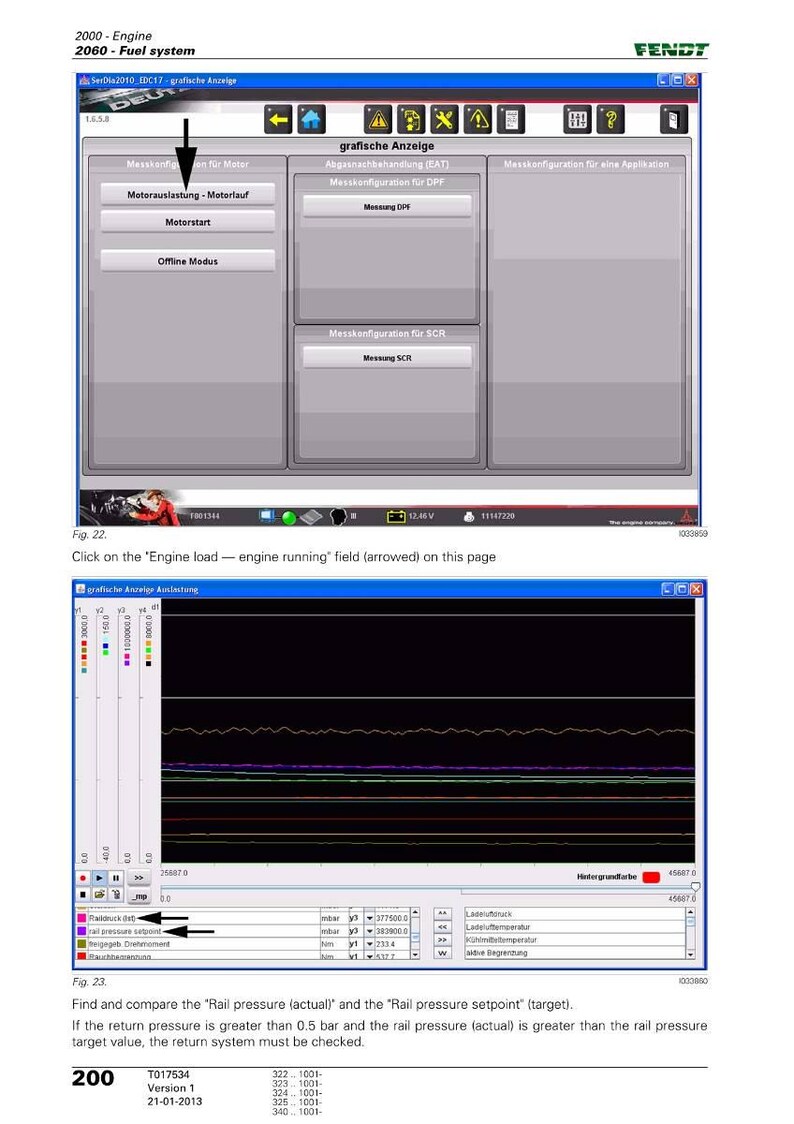This screenshot has height=1124, width=794.
Task: Click the yellow back arrow toolbar icon
Action: 278,120
